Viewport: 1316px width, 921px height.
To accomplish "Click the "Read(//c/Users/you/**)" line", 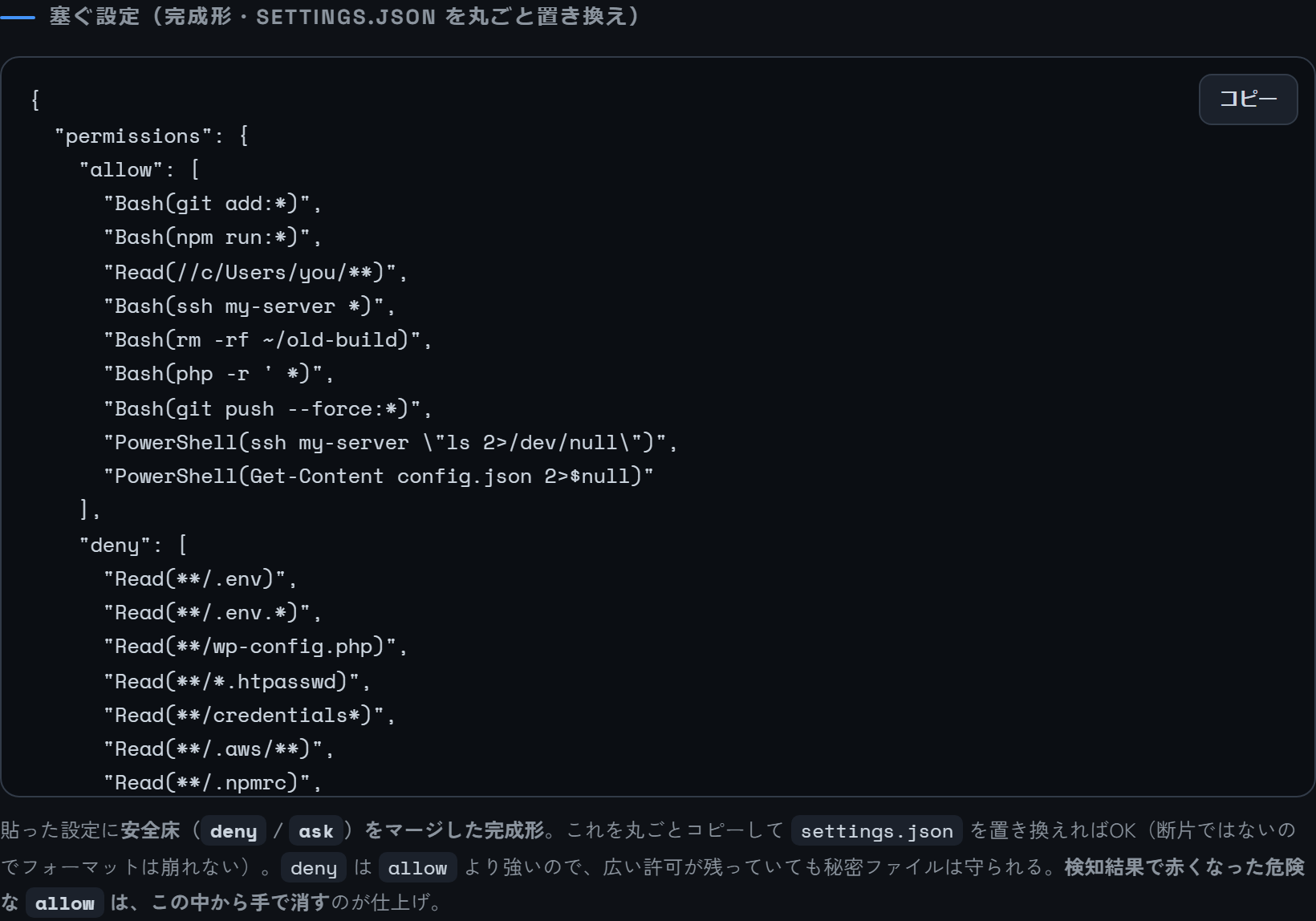I will pyautogui.click(x=256, y=273).
